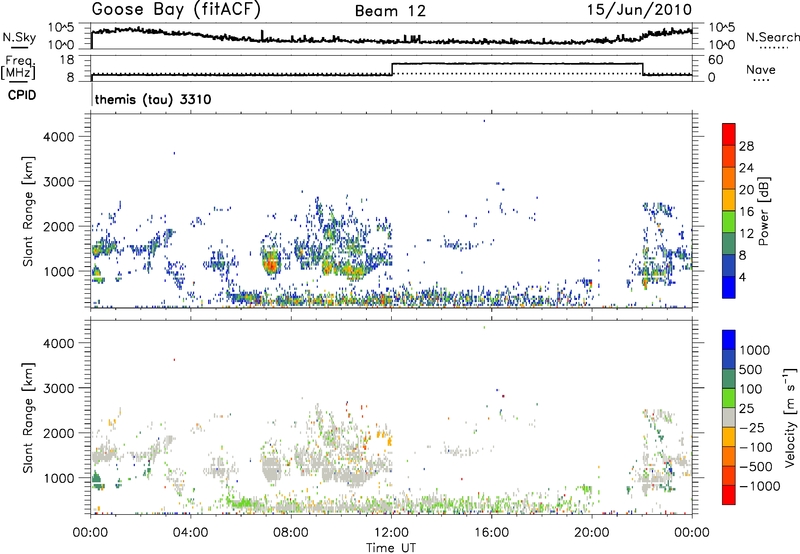Click the "08:00" time tick label
Screen dimensions: 800x554
point(291,533)
